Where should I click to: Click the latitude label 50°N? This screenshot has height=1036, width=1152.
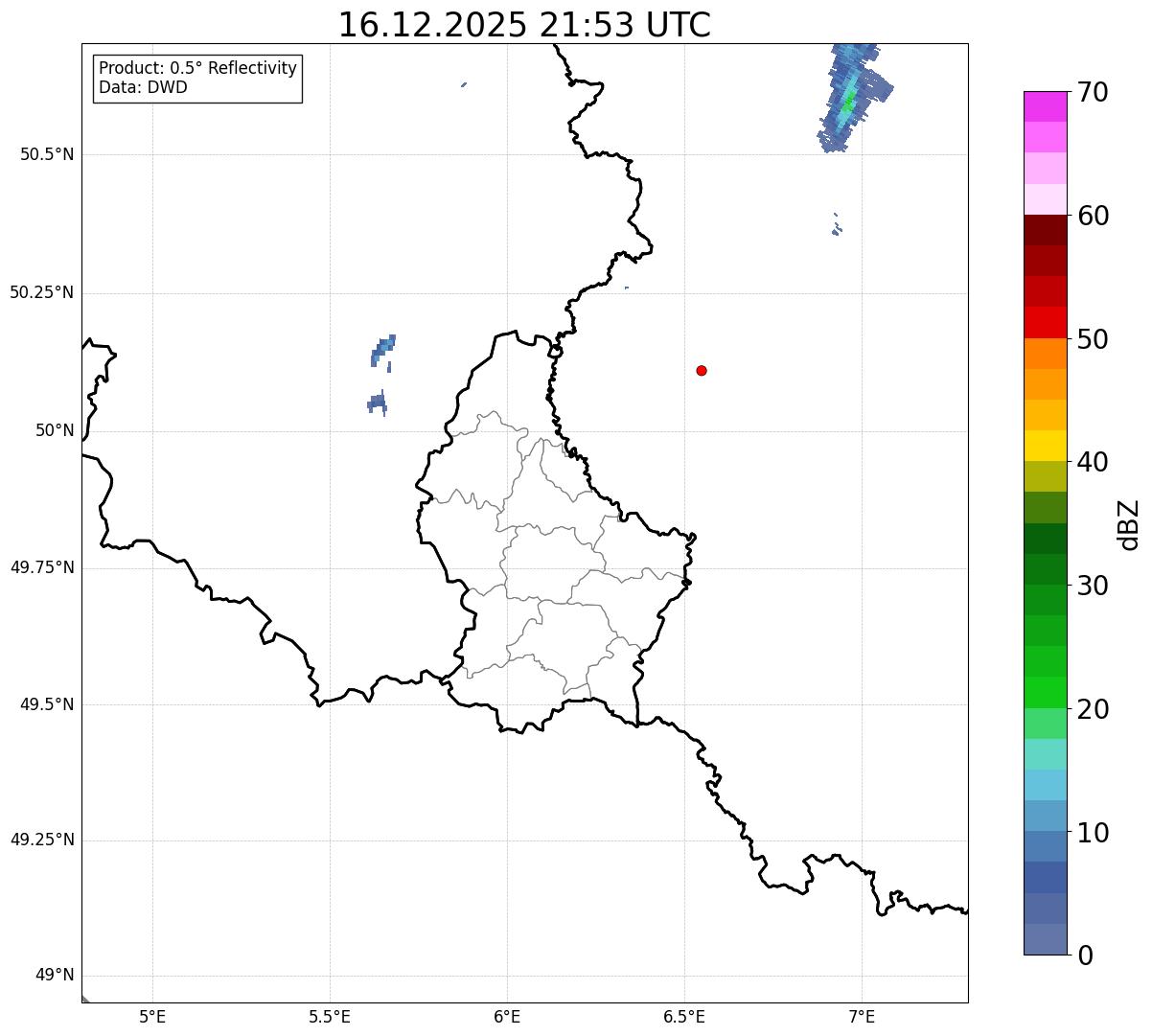click(x=55, y=430)
